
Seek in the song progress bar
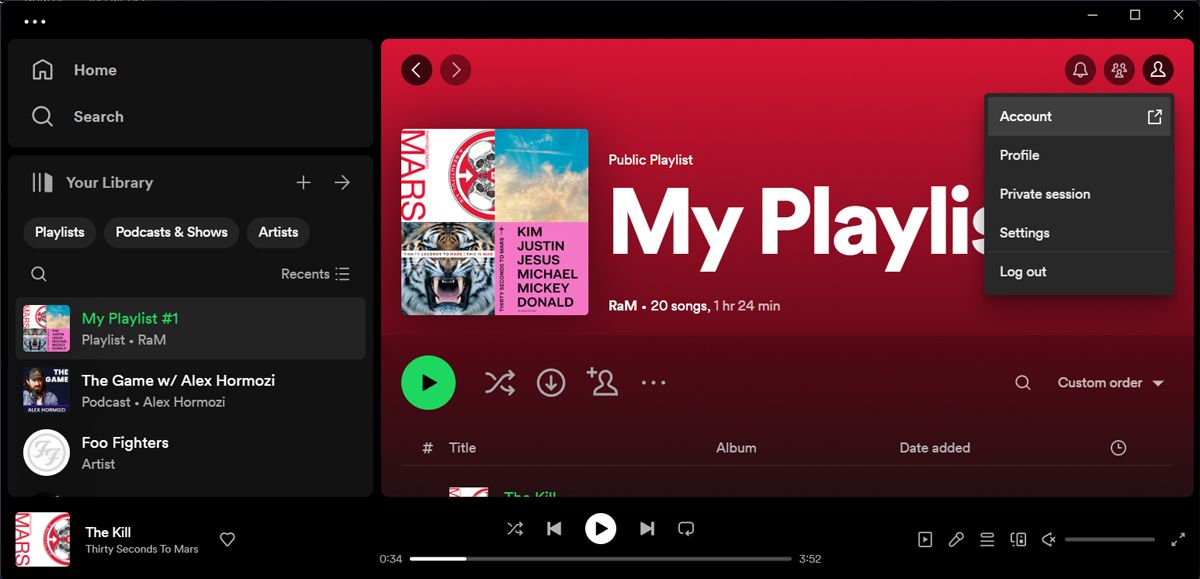[600, 559]
